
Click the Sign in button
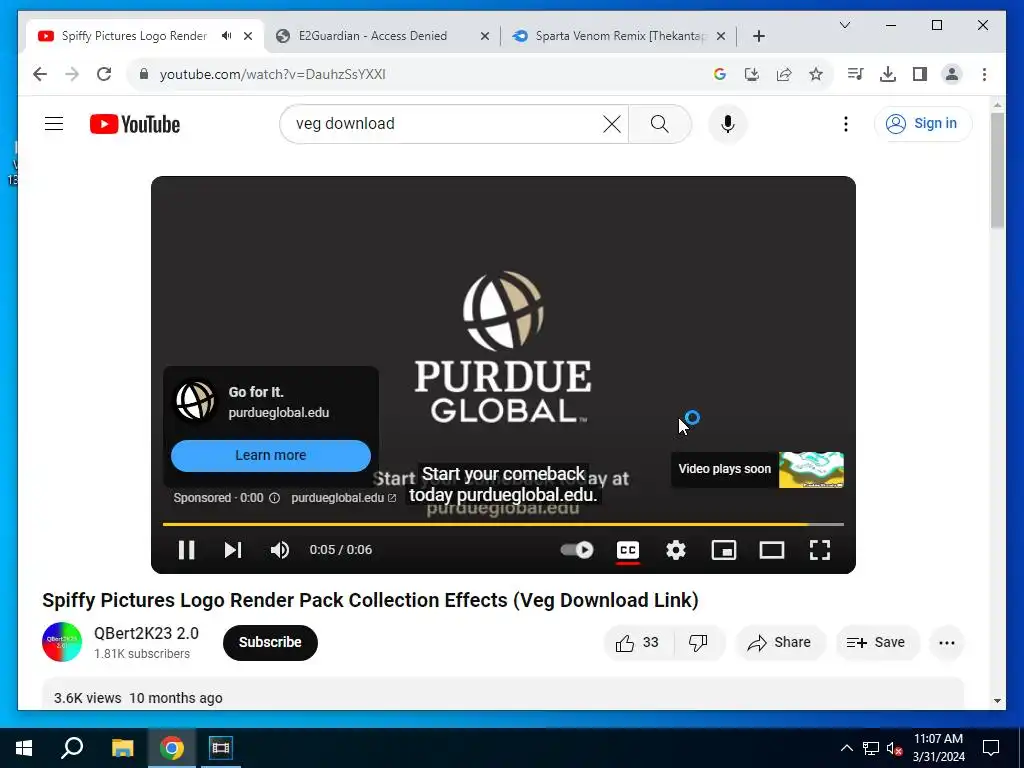923,123
